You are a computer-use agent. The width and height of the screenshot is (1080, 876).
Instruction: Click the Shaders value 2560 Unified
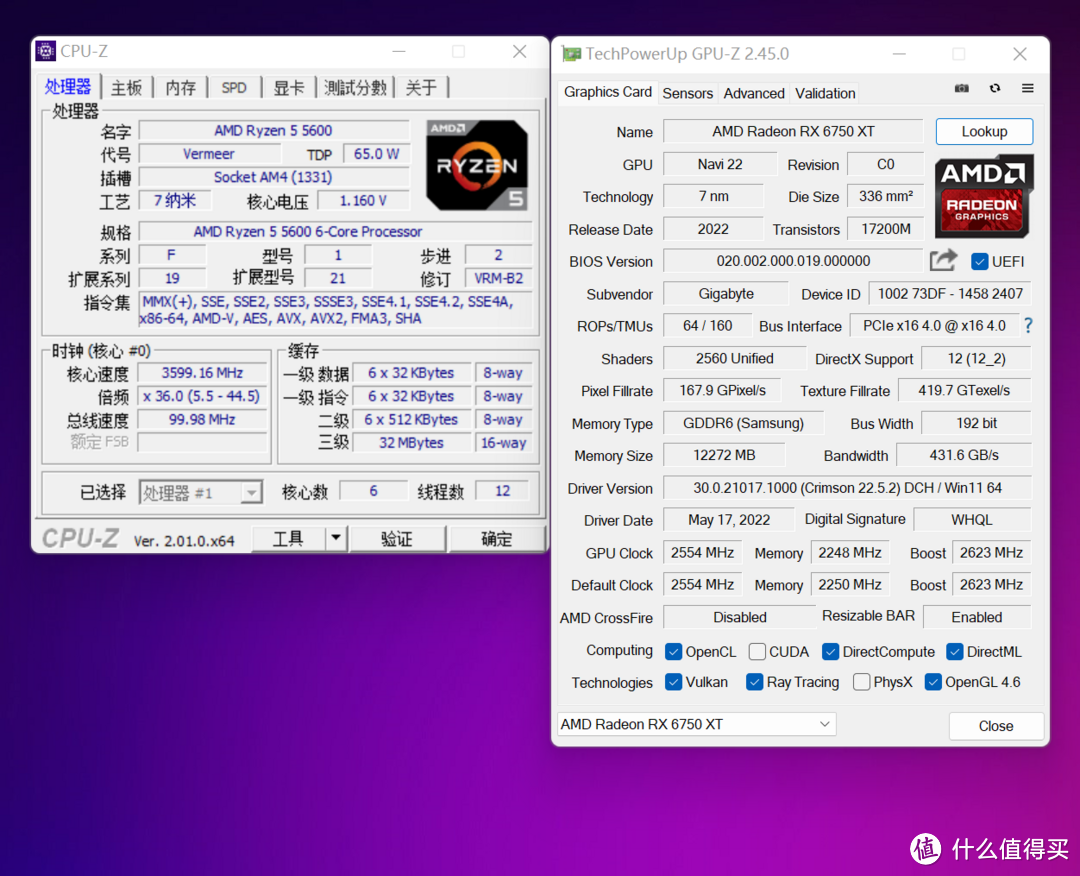734,358
